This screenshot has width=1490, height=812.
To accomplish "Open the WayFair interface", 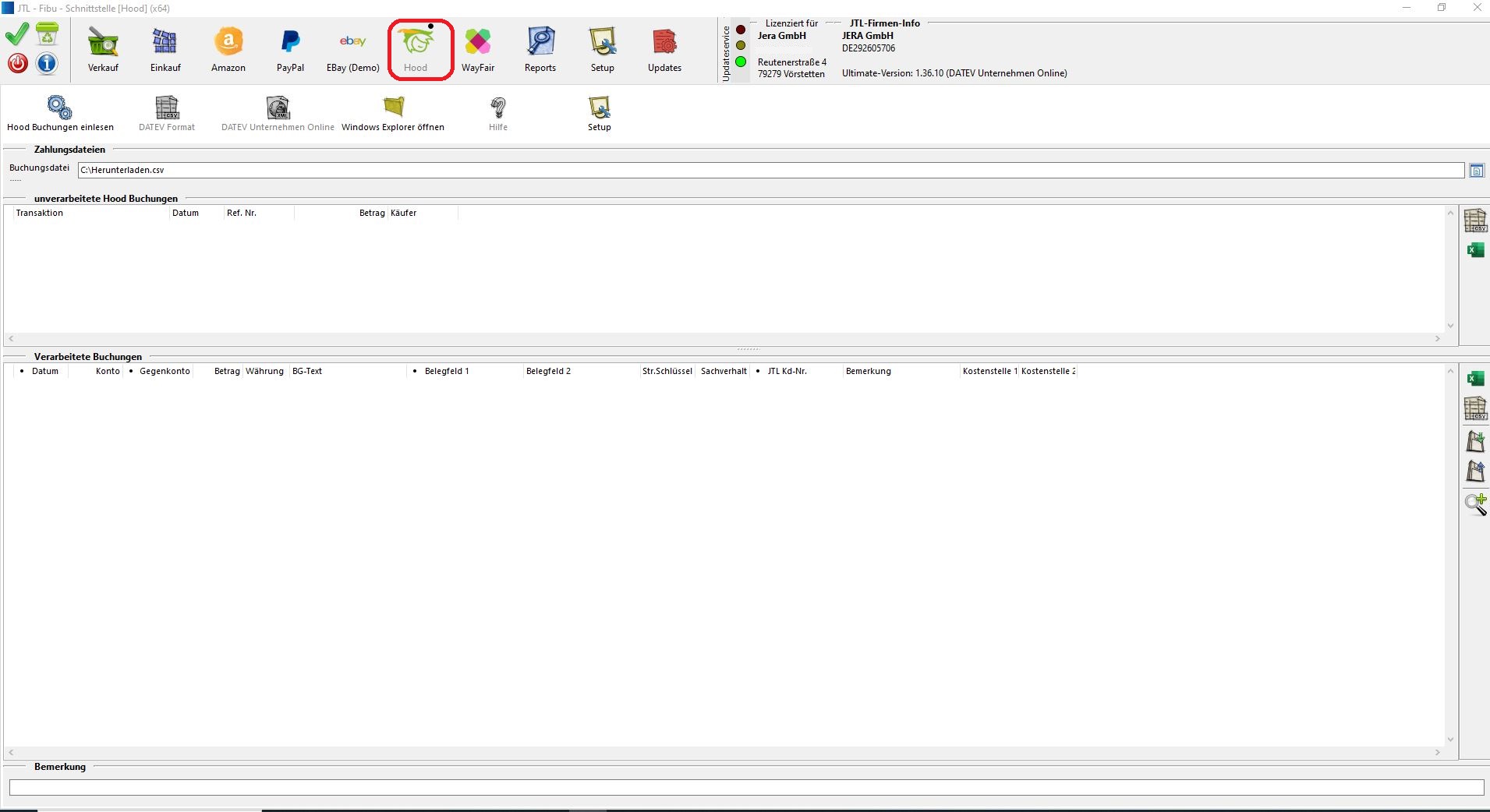I will tap(477, 50).
